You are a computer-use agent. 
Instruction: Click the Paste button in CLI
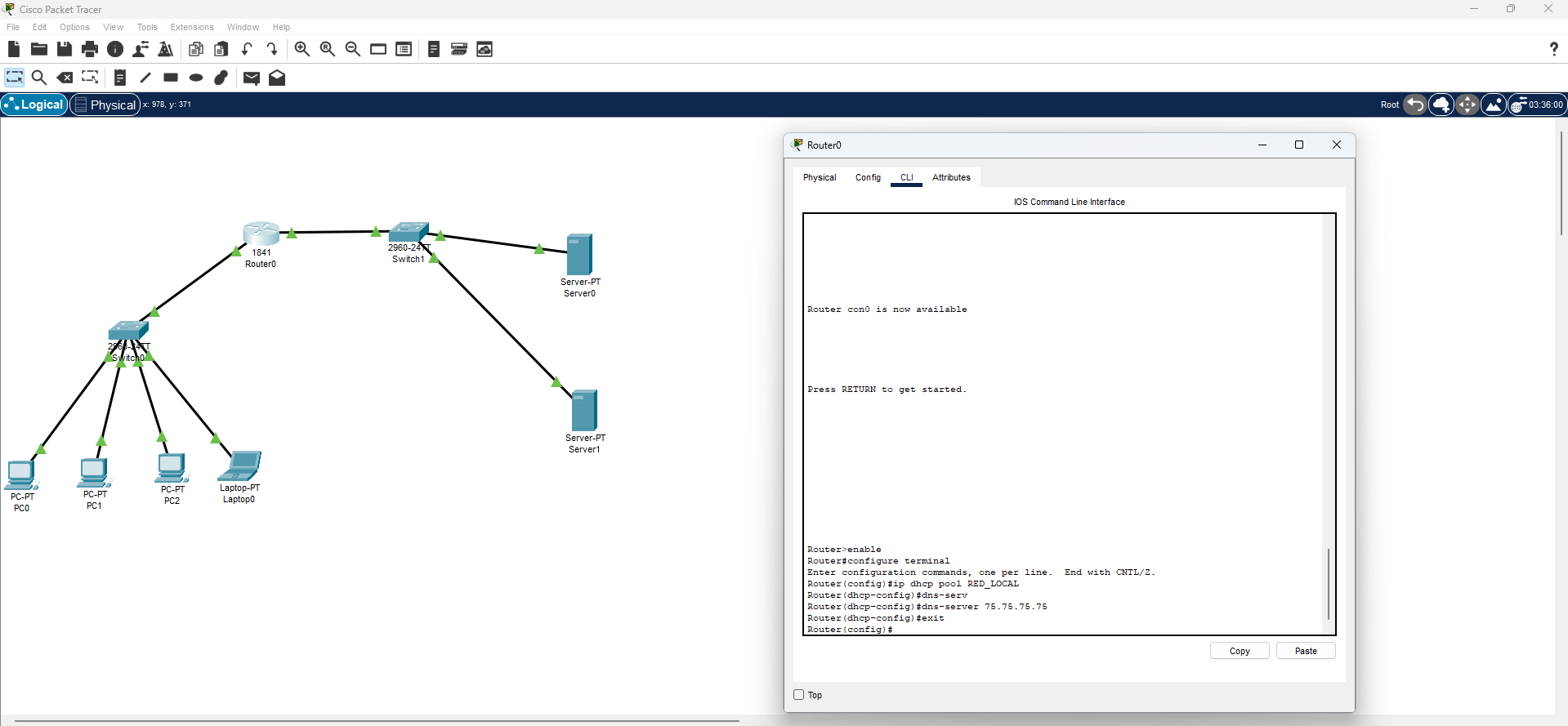coord(1306,651)
